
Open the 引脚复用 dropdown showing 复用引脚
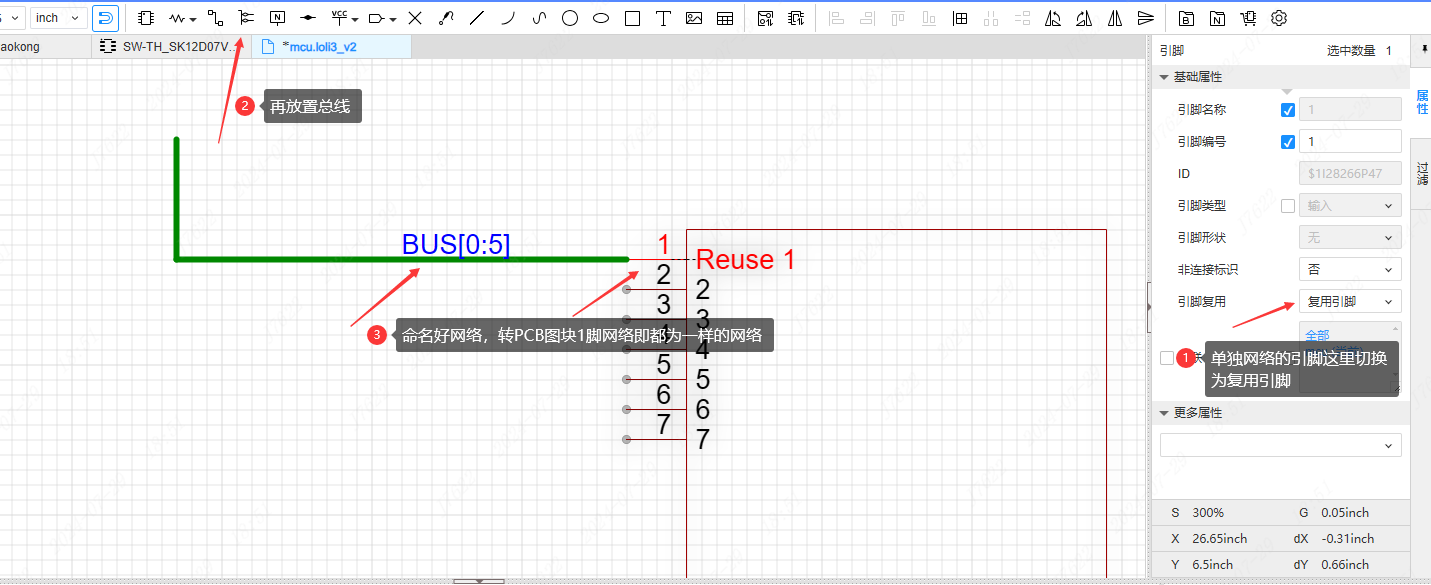(1349, 302)
